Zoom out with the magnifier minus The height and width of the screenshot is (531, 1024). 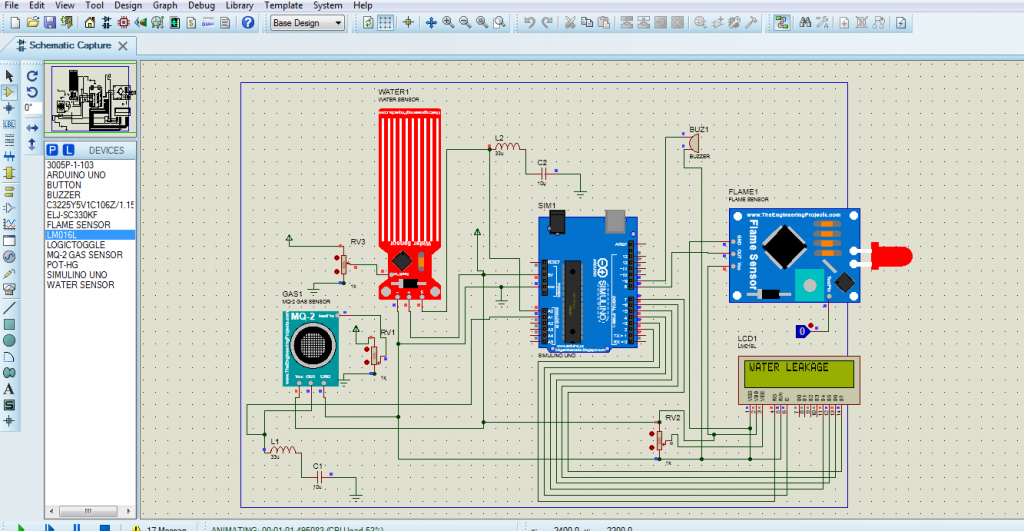click(465, 23)
